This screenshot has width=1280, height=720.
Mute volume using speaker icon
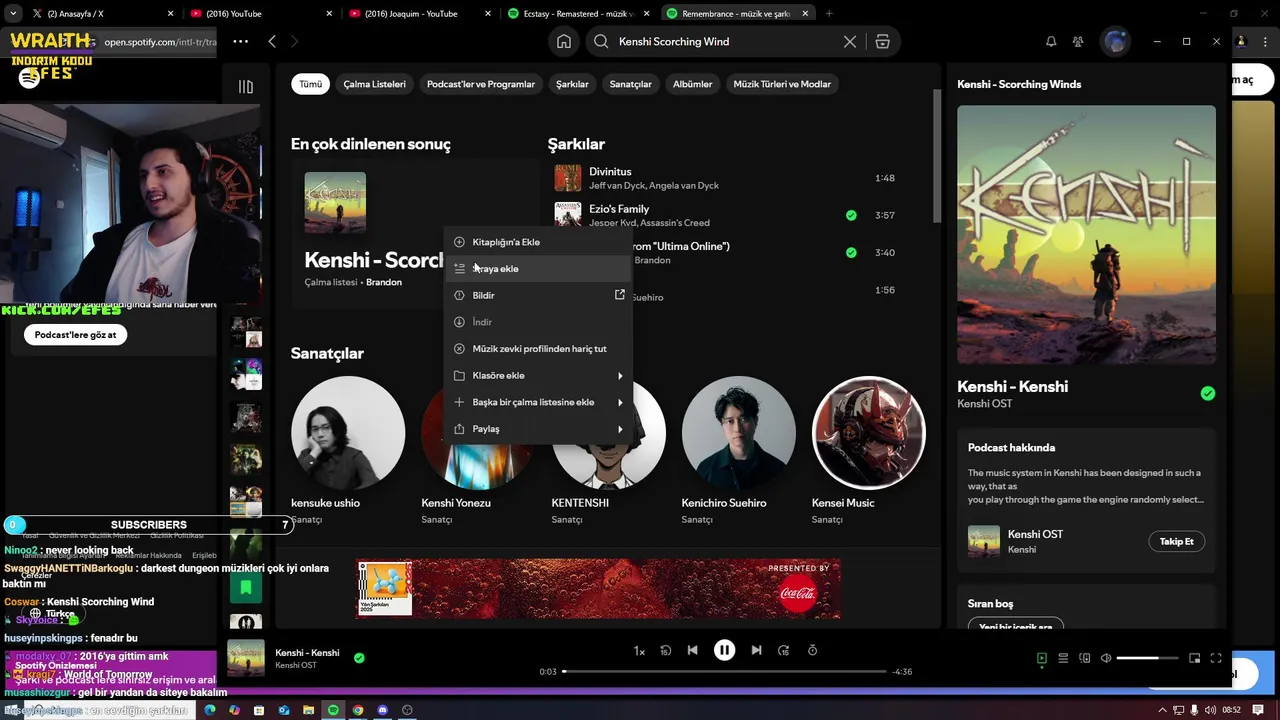1106,658
